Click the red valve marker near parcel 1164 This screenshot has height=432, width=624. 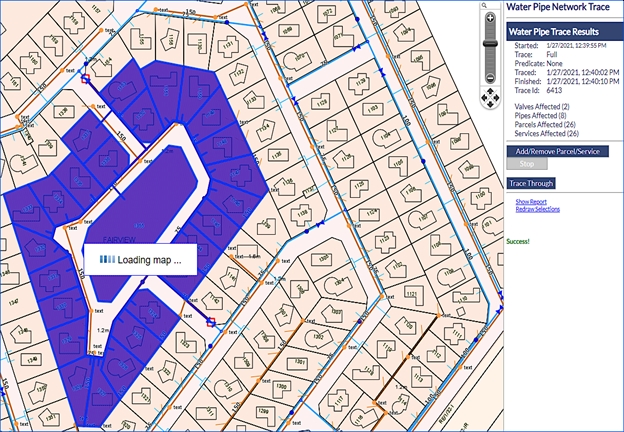coord(86,77)
